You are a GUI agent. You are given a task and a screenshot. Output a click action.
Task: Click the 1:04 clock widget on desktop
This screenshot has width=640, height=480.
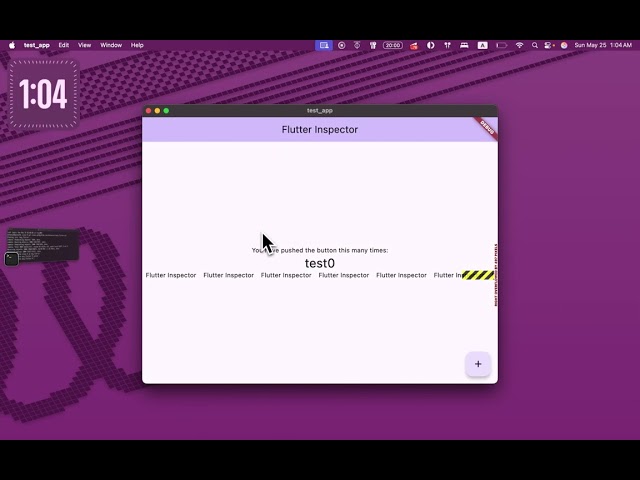[x=43, y=94]
